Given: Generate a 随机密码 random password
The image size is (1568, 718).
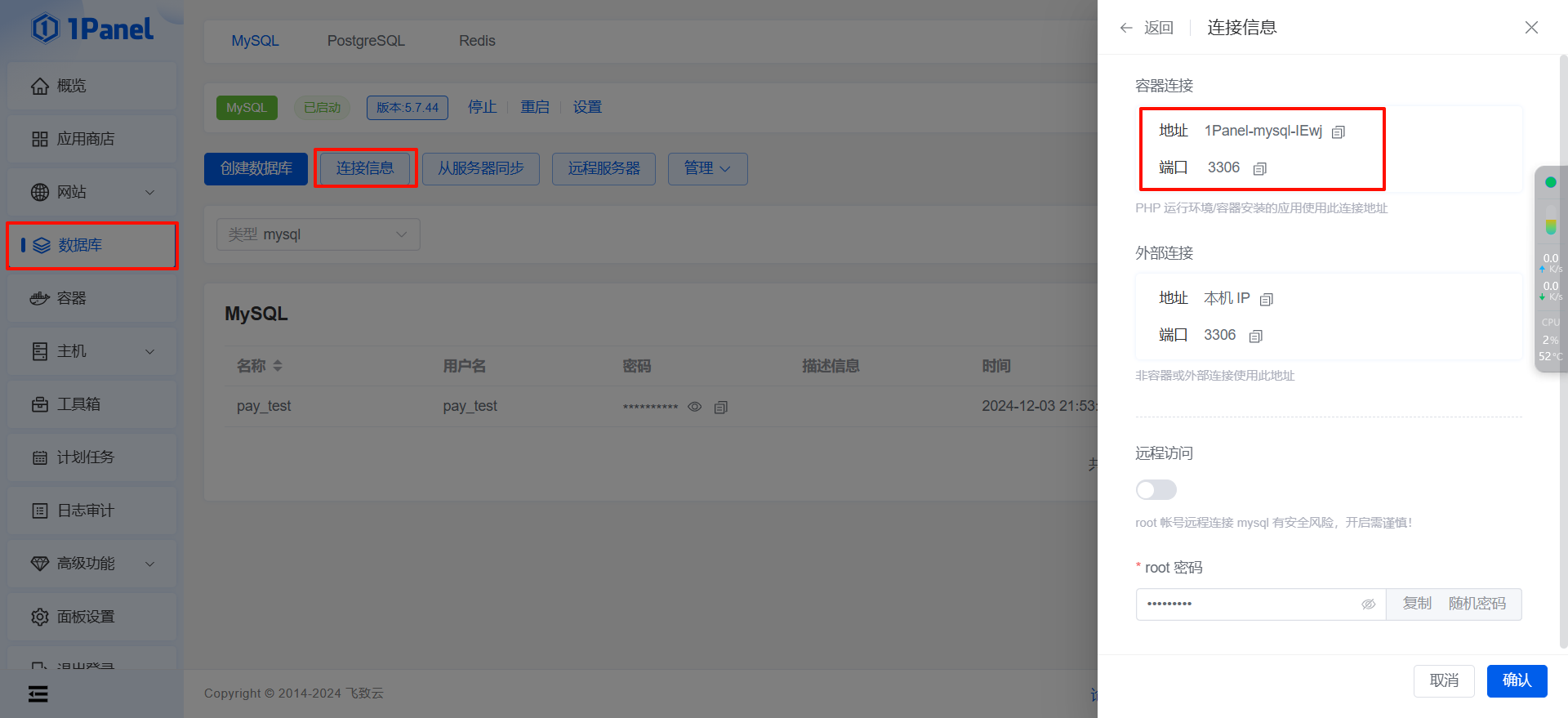Looking at the screenshot, I should pos(1477,604).
